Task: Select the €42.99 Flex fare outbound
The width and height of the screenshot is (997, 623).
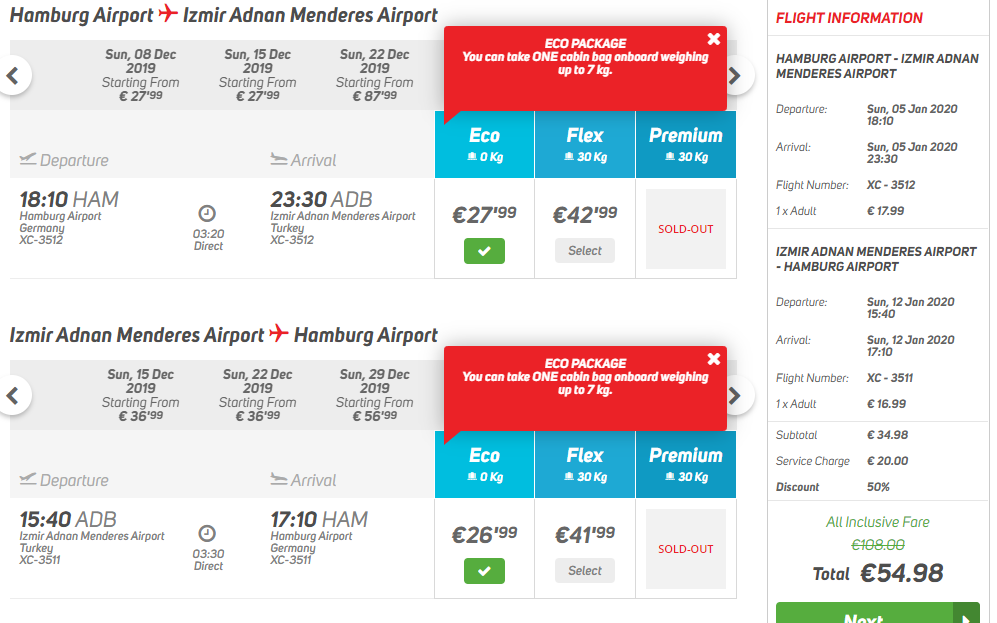Action: coord(585,250)
